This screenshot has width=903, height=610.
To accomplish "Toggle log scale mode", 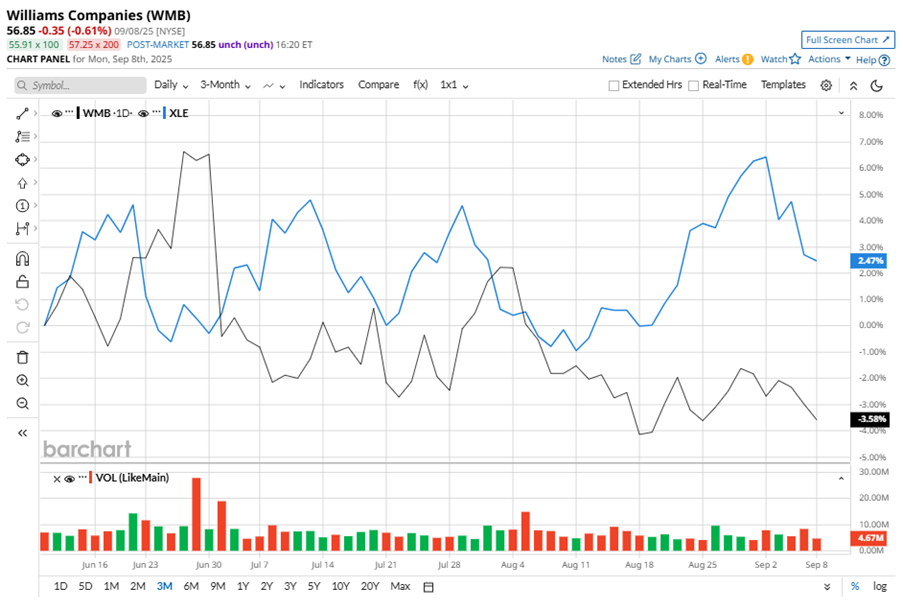I will click(x=879, y=586).
